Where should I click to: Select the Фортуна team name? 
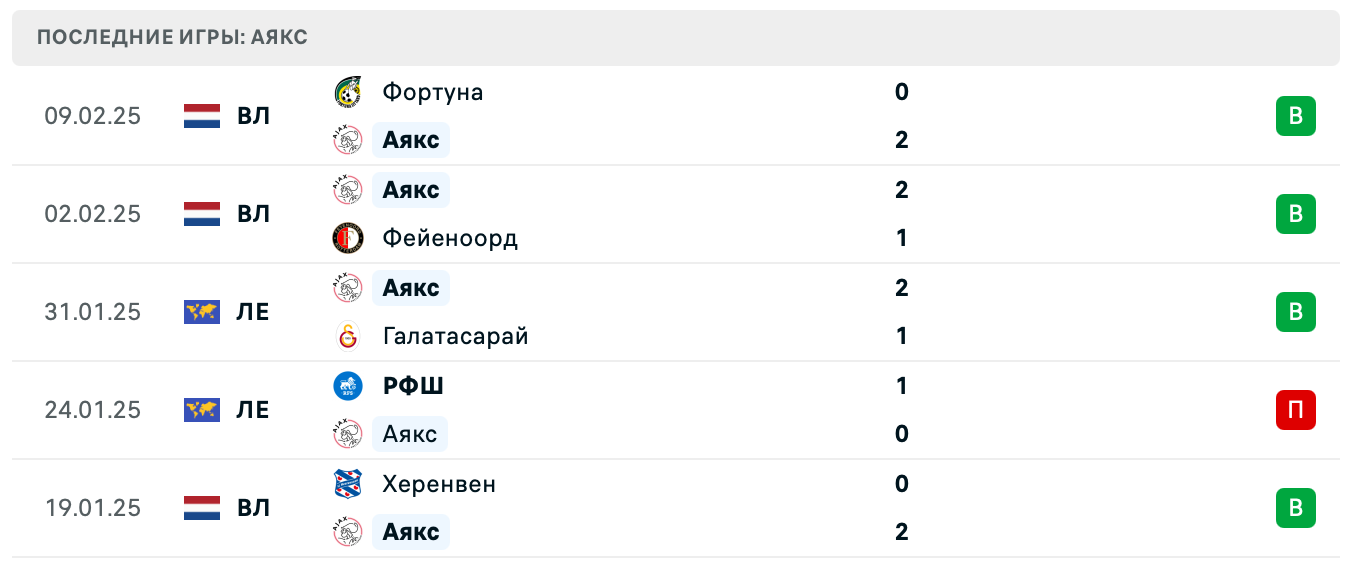click(x=433, y=92)
